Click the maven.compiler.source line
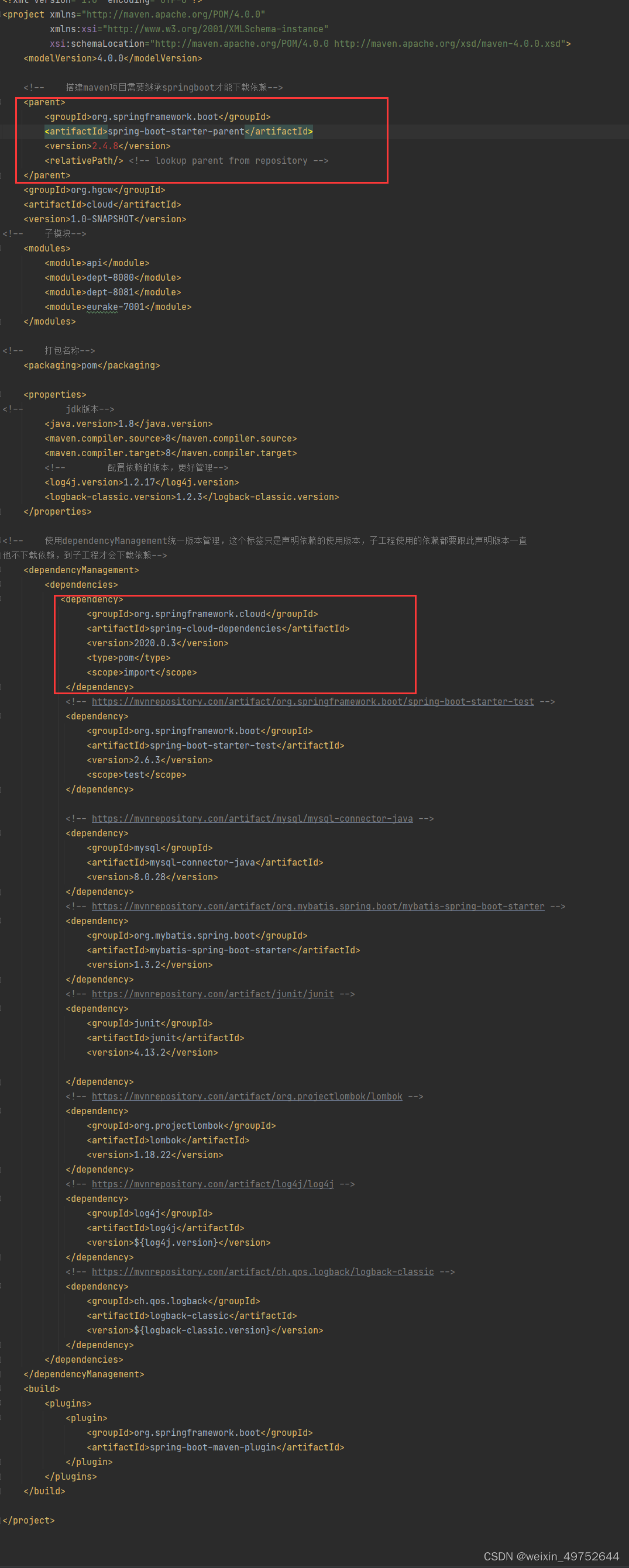Image resolution: width=629 pixels, height=1568 pixels. 170,438
